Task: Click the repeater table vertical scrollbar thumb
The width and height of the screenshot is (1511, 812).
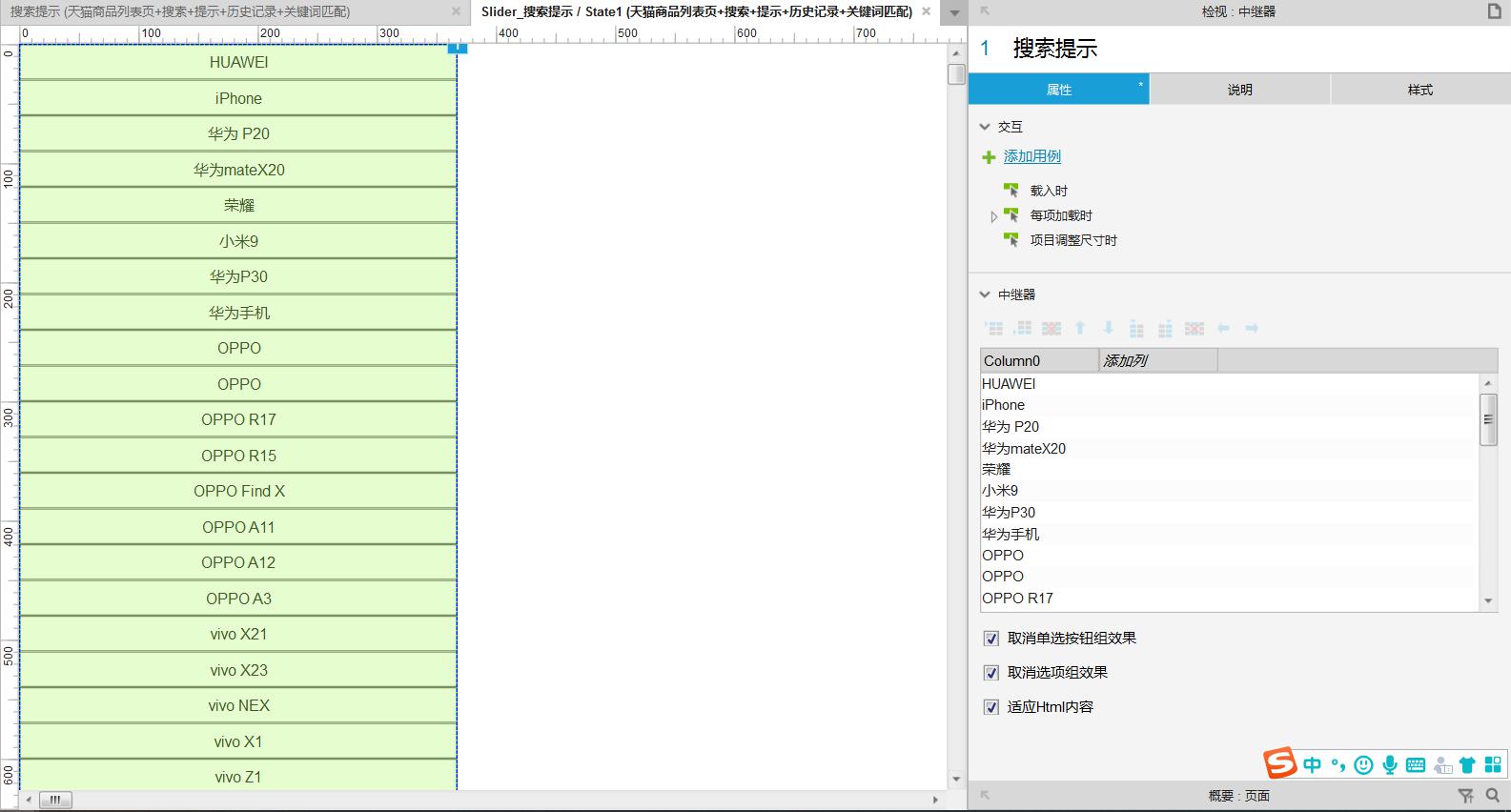Action: pos(1488,418)
